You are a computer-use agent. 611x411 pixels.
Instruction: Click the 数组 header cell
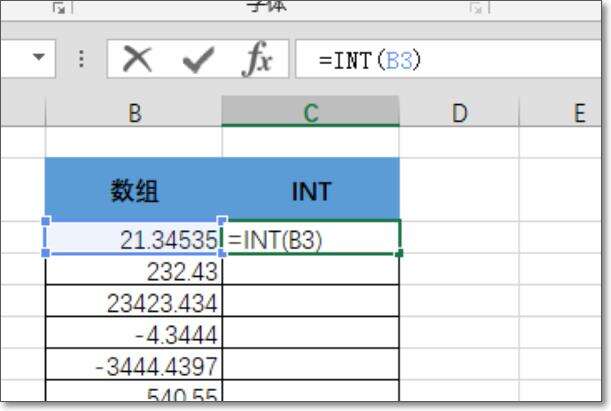134,189
